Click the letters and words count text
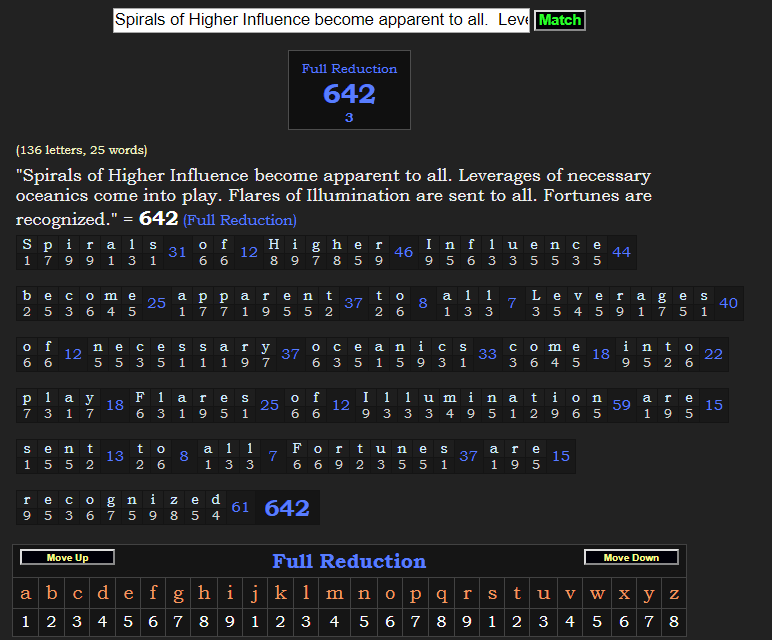The height and width of the screenshot is (640, 772). (x=82, y=150)
